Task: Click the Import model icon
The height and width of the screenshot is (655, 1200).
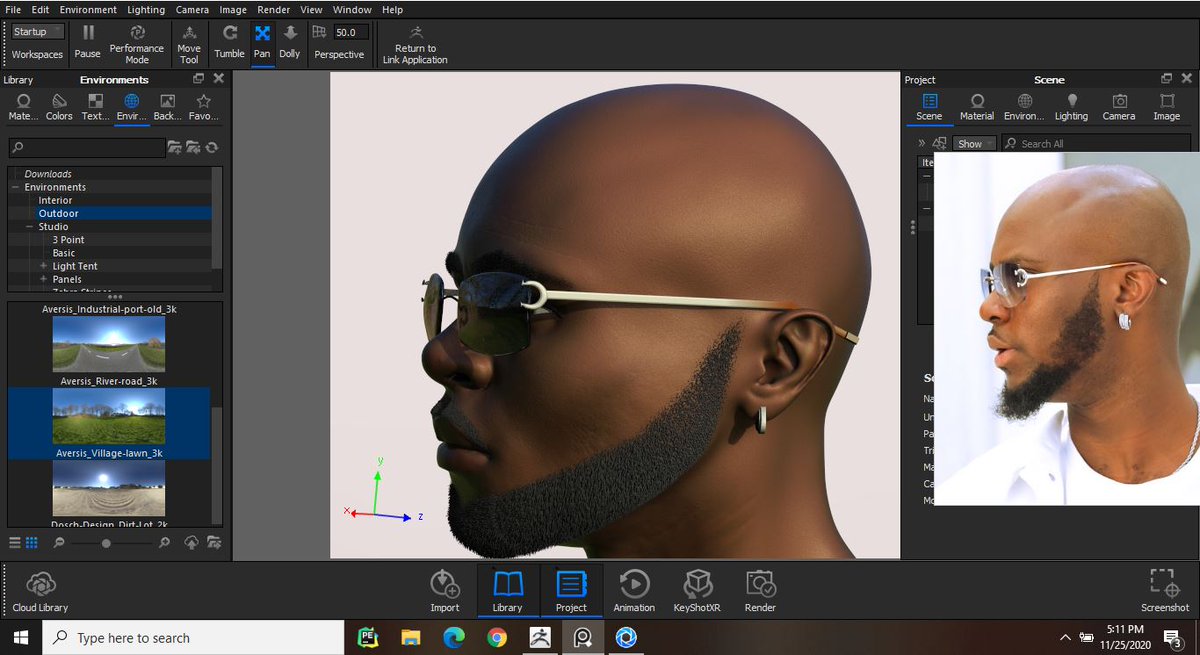Action: (x=445, y=591)
